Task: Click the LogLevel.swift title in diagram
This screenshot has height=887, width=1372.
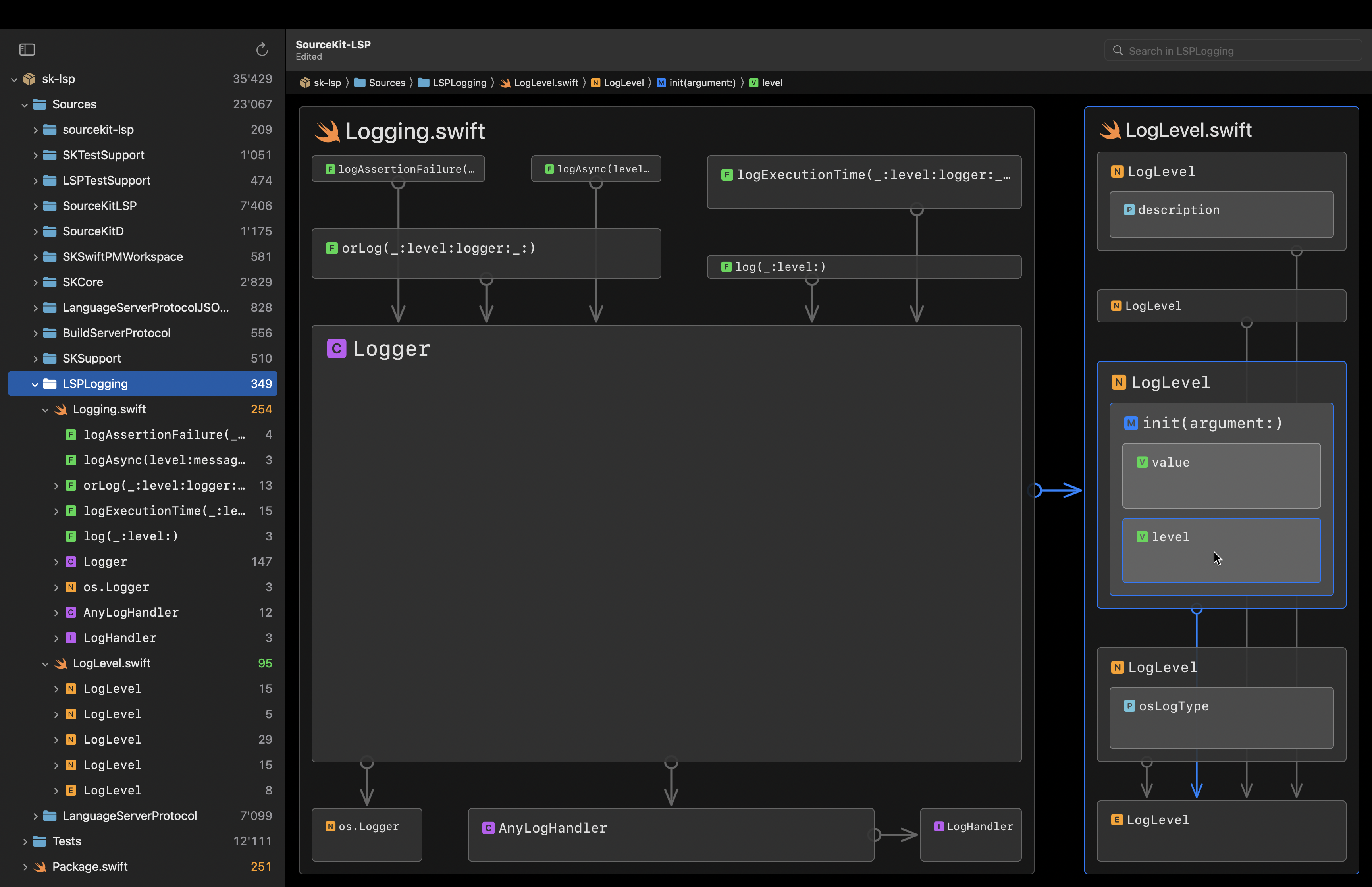Action: click(x=1188, y=130)
